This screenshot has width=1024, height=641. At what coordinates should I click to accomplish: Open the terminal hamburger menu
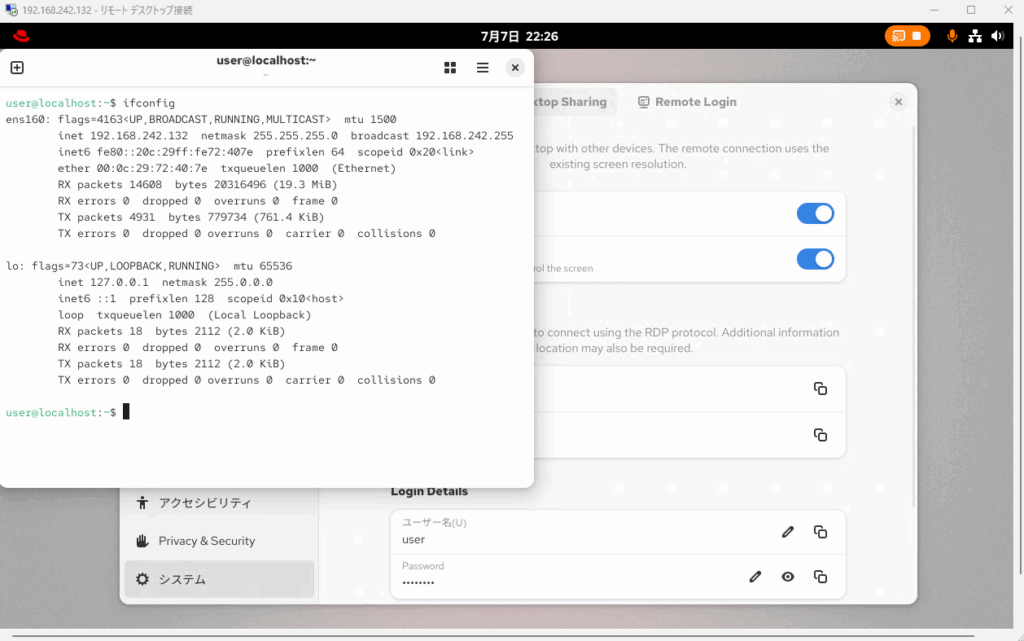(482, 68)
